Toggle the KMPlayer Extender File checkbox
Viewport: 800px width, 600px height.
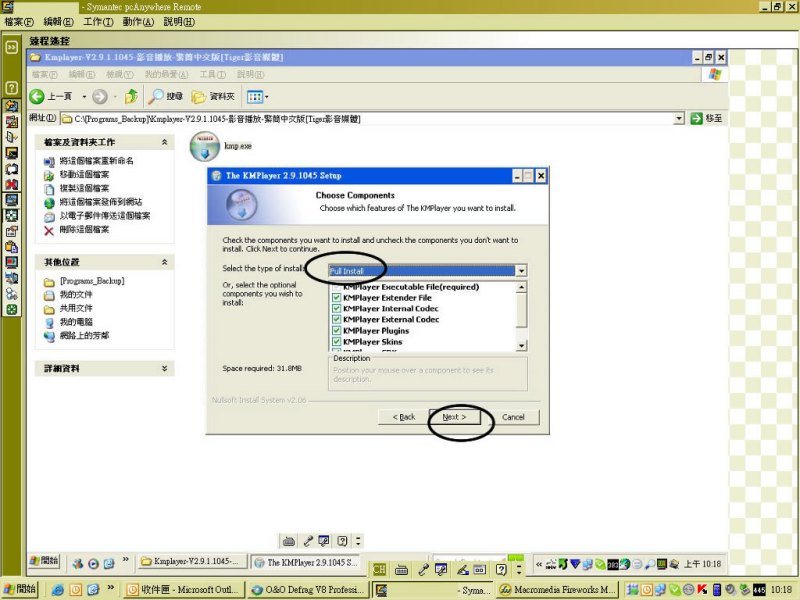(x=336, y=297)
